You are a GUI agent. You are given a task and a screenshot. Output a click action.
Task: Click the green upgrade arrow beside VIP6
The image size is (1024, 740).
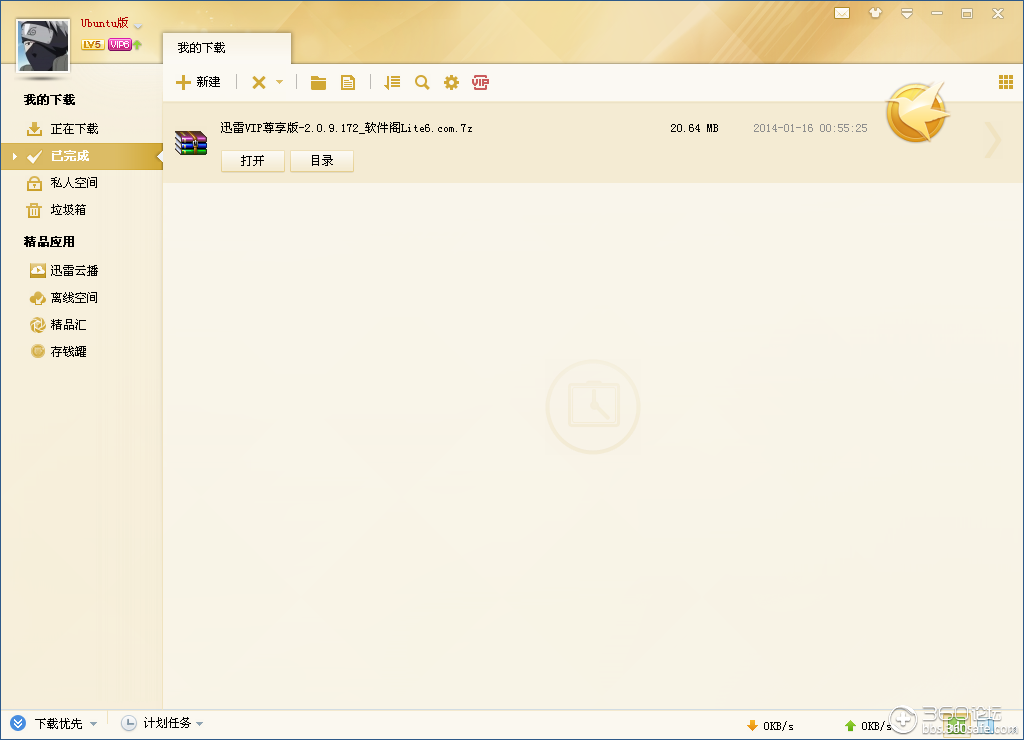coord(138,44)
